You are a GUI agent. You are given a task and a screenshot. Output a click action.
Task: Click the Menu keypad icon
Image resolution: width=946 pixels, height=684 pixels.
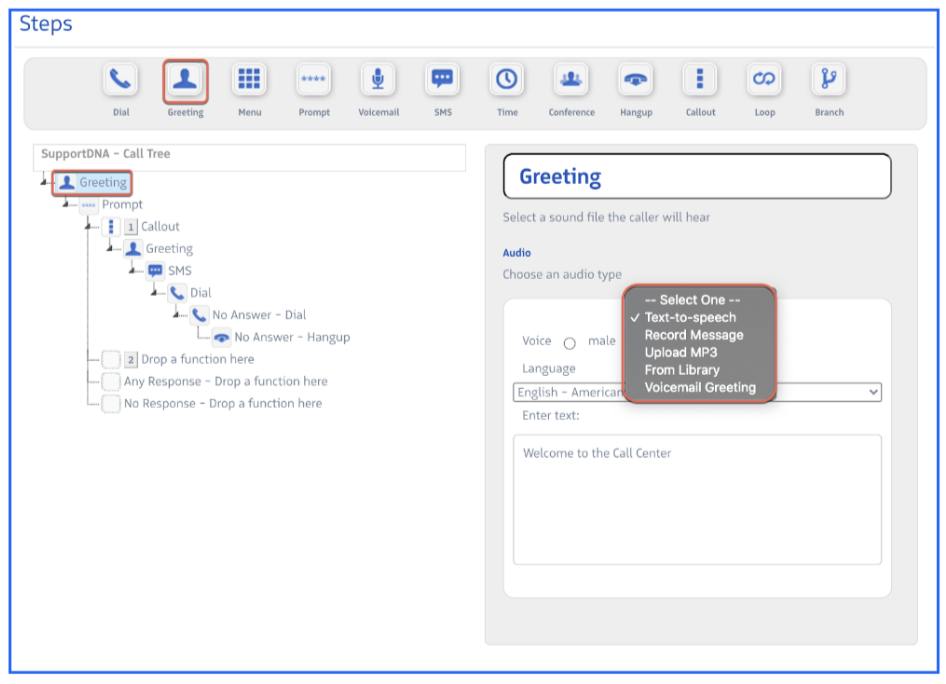point(249,80)
